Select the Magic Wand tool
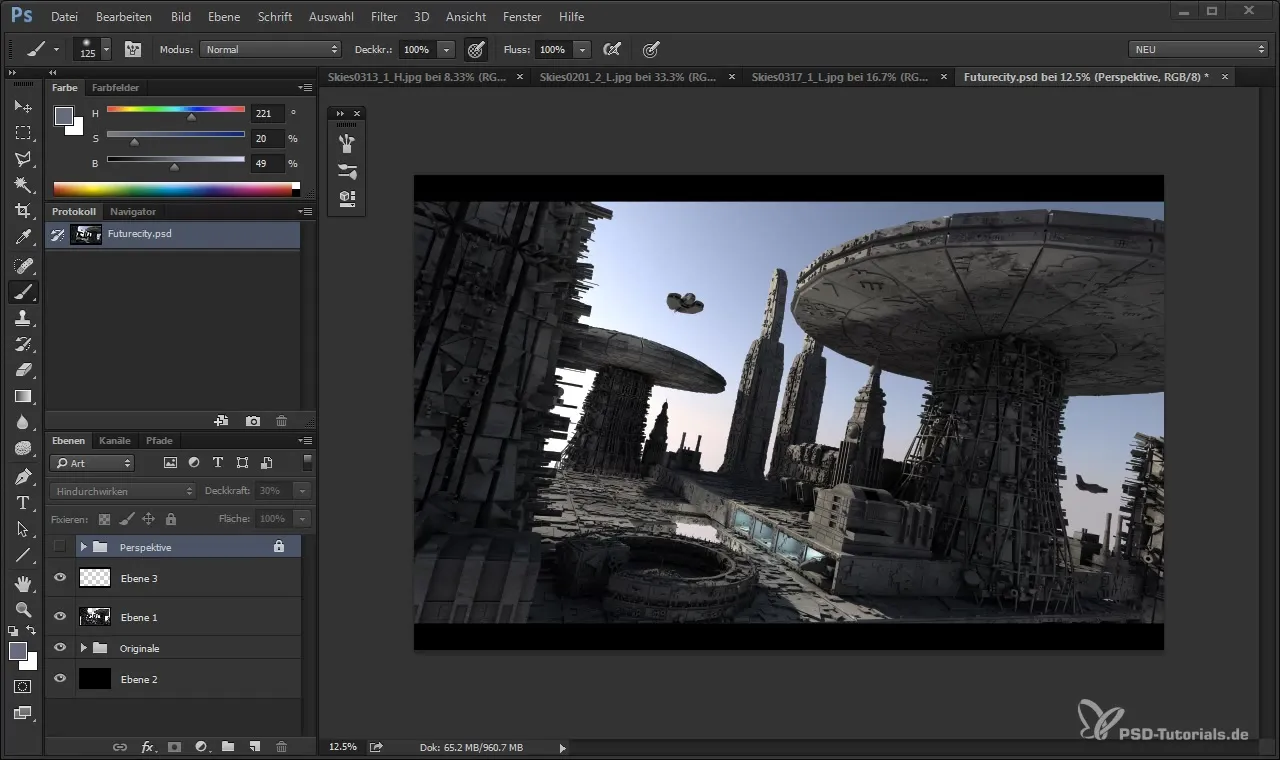The width and height of the screenshot is (1280, 760). point(23,185)
